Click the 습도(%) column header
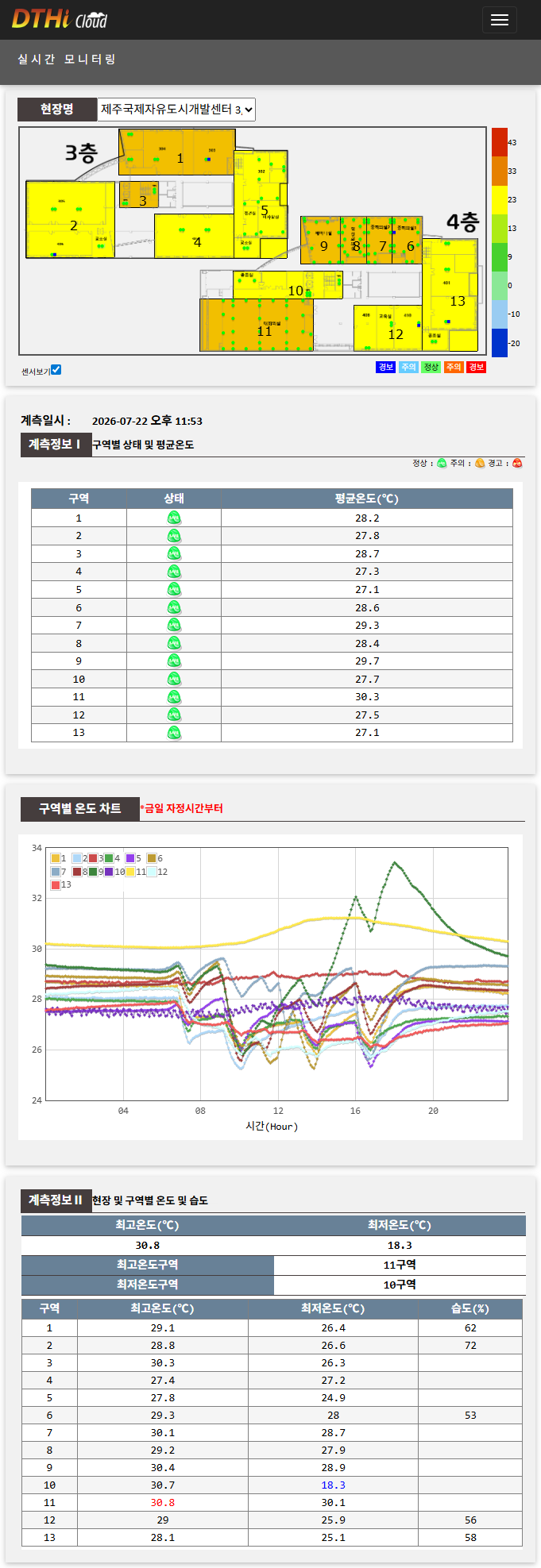541x1568 pixels. click(470, 1308)
